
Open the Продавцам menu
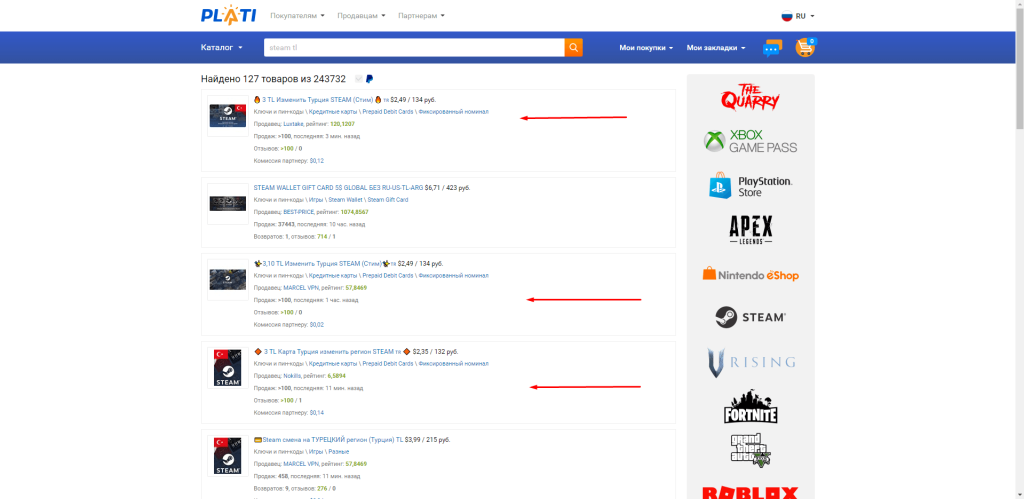[x=361, y=16]
